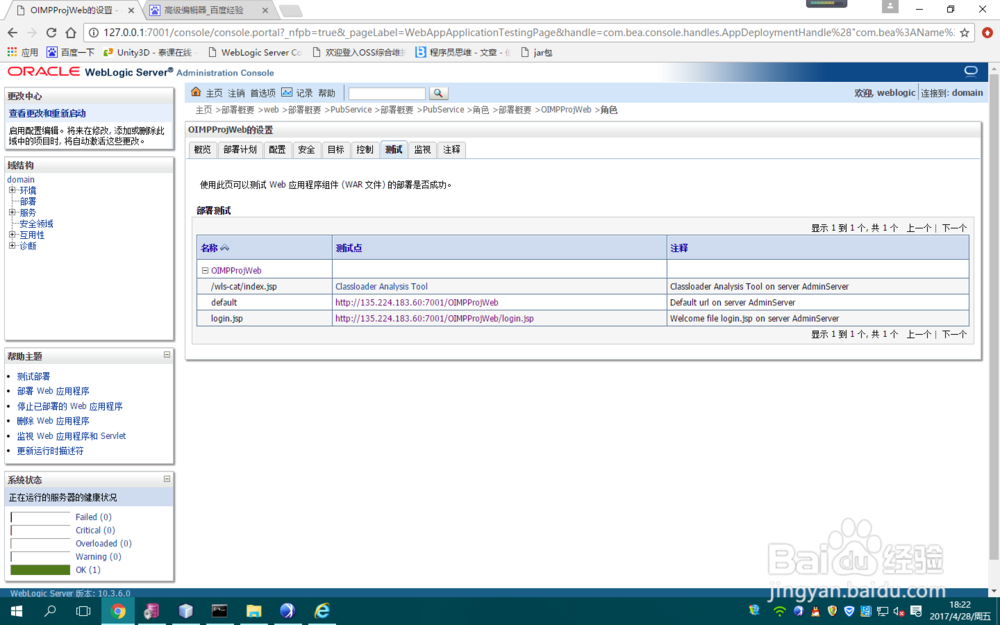Click the Windows Start button
Viewport: 1000px width, 625px height.
tap(16, 611)
